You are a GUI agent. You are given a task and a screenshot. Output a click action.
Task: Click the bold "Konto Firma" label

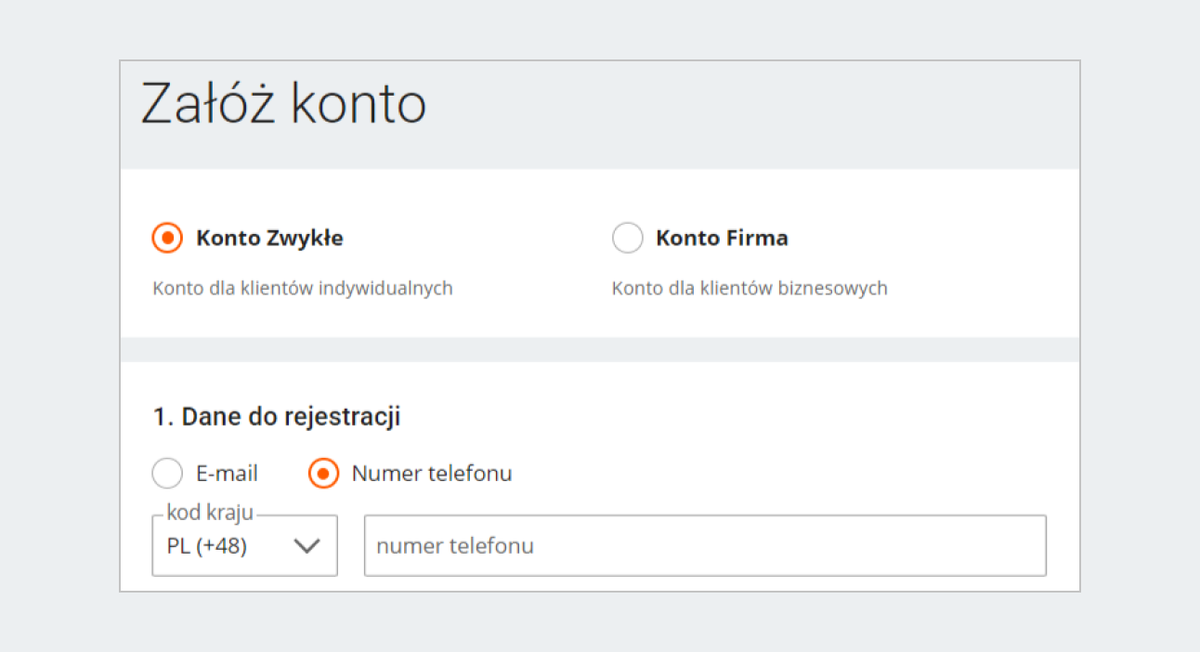pos(722,238)
